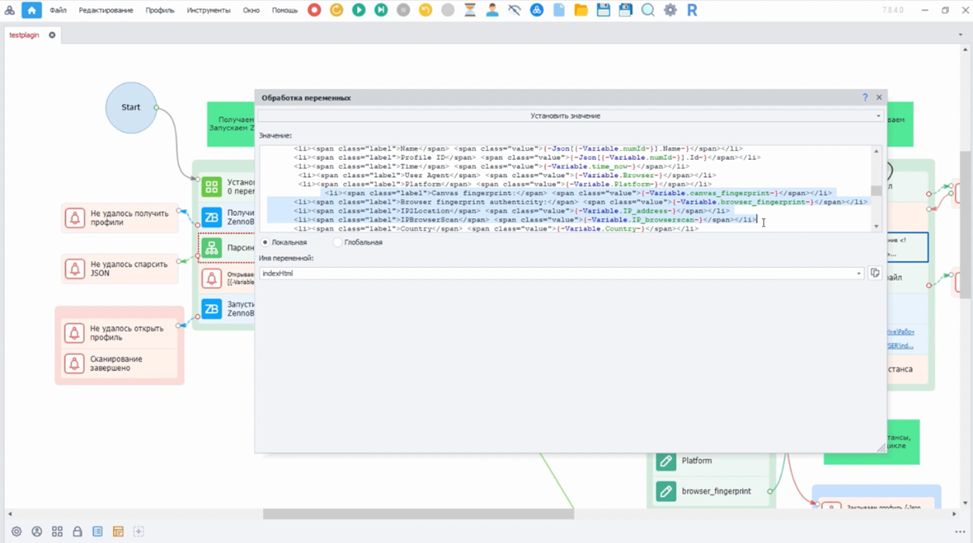
Task: Click the orange Undo arrow icon
Action: pyautogui.click(x=426, y=10)
